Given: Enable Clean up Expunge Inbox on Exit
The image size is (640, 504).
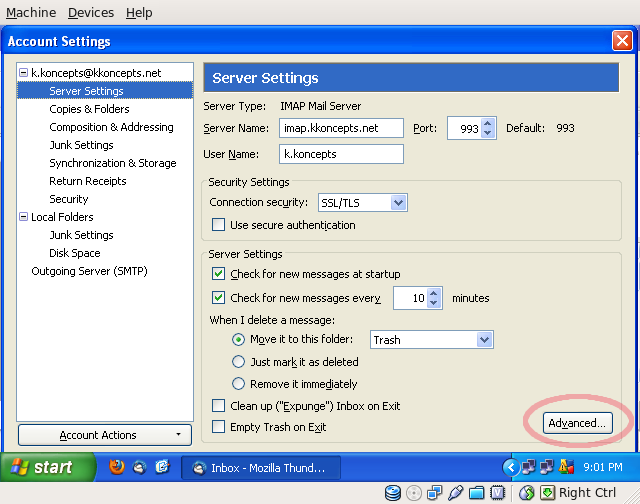Looking at the screenshot, I should 218,406.
